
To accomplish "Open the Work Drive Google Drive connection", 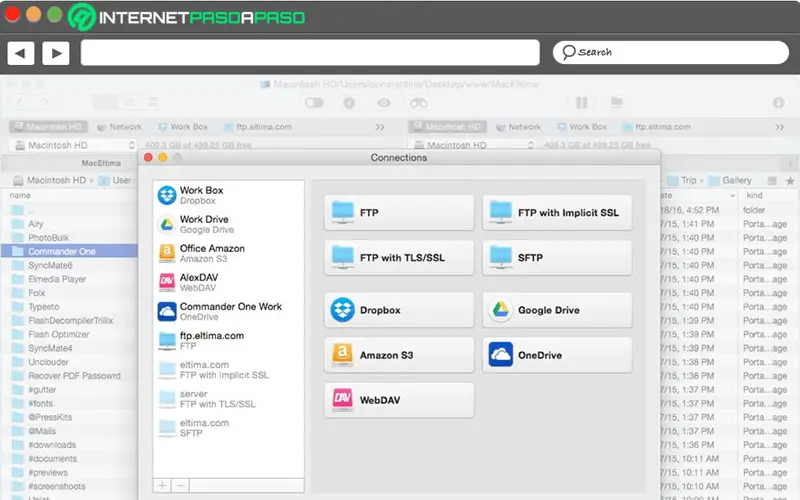I will click(228, 224).
